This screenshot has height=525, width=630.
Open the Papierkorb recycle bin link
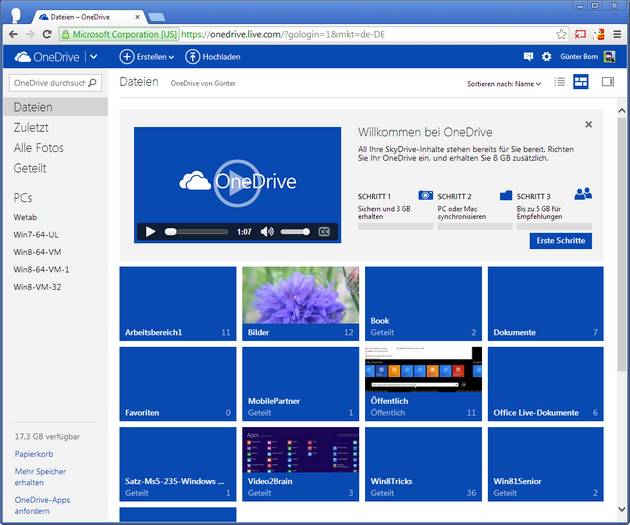[34, 454]
